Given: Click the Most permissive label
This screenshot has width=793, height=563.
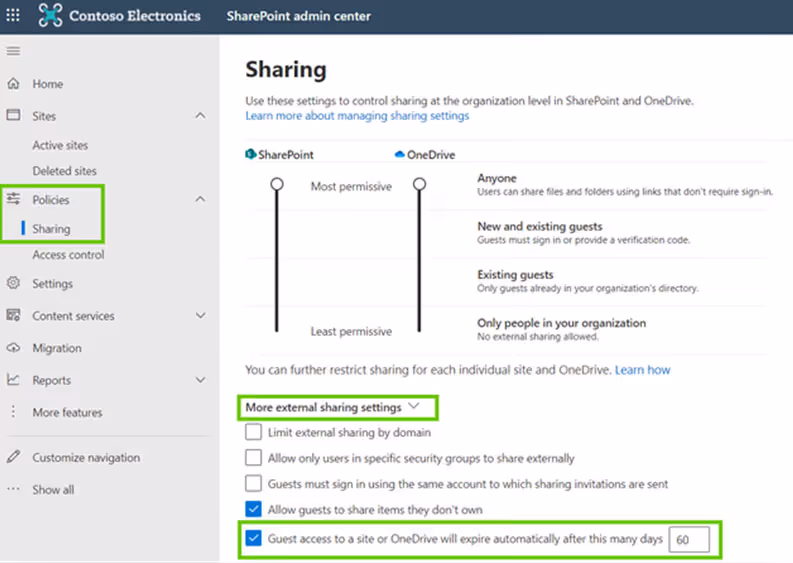Looking at the screenshot, I should point(351,187).
